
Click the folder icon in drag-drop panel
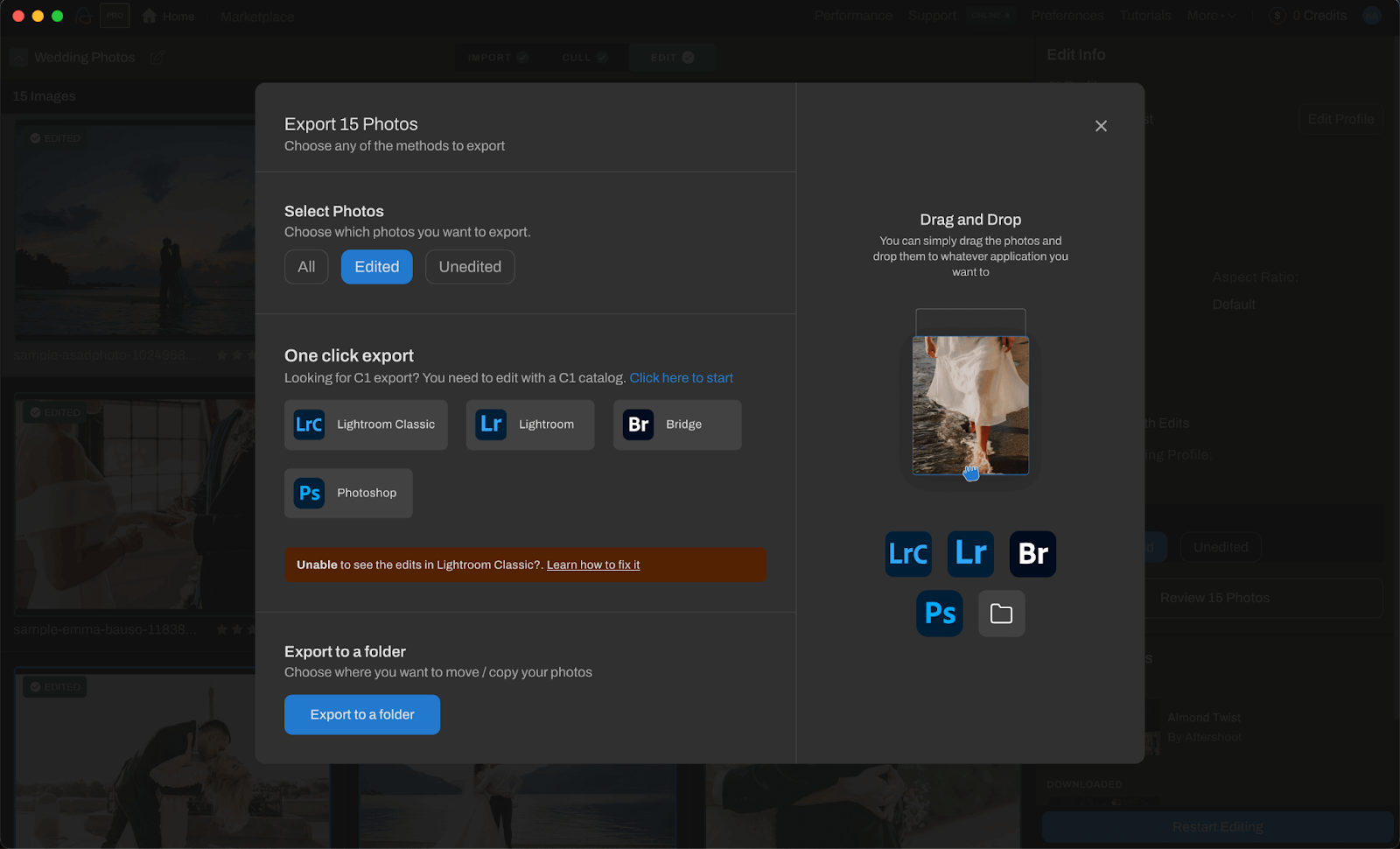coord(1001,614)
